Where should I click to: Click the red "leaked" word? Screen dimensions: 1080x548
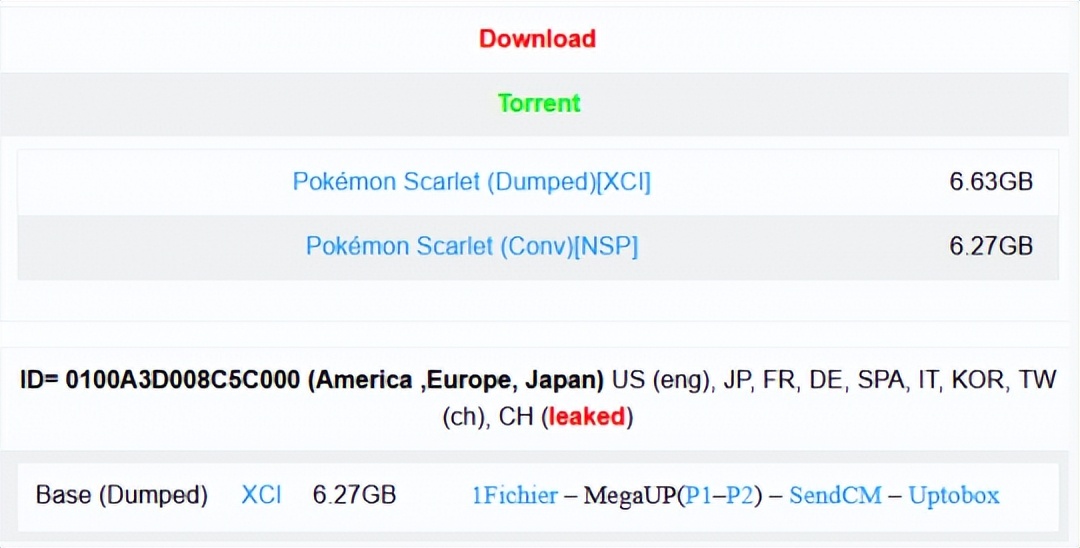coord(587,416)
